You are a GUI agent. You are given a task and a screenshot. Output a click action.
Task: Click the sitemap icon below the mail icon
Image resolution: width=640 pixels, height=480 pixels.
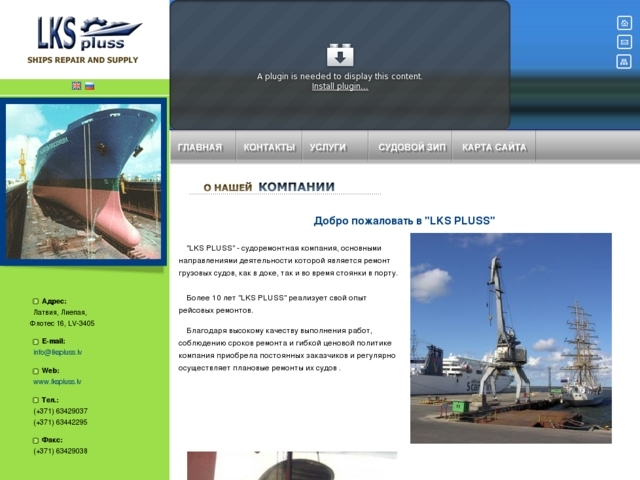tap(624, 62)
